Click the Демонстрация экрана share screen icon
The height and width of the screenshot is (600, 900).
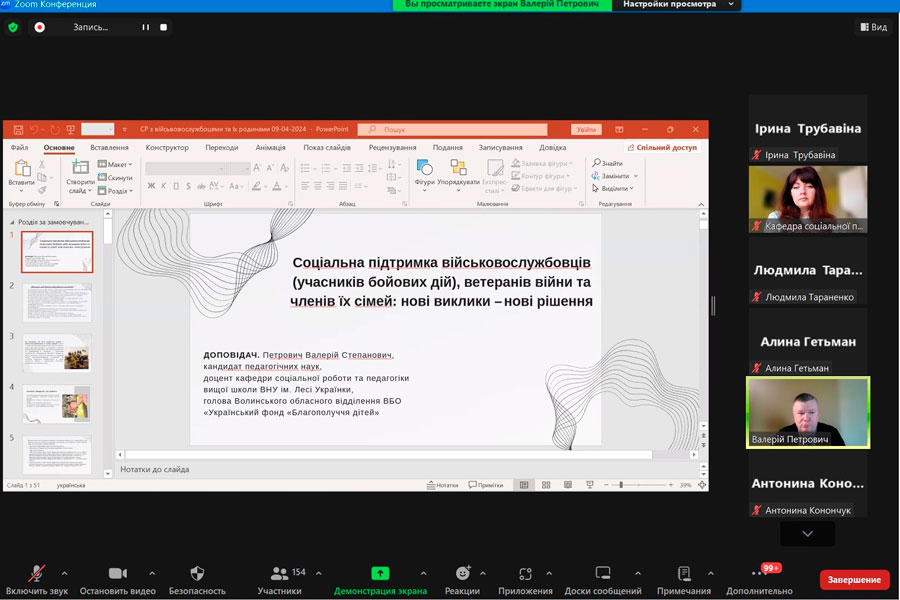pyautogui.click(x=380, y=573)
